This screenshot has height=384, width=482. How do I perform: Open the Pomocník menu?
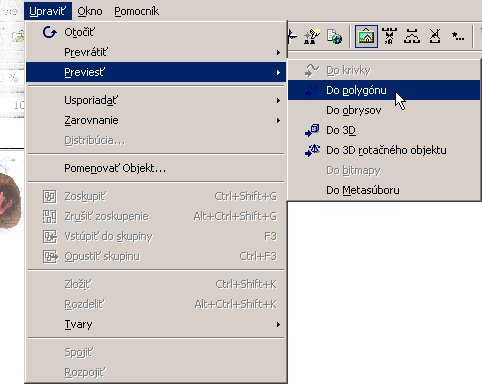136,11
